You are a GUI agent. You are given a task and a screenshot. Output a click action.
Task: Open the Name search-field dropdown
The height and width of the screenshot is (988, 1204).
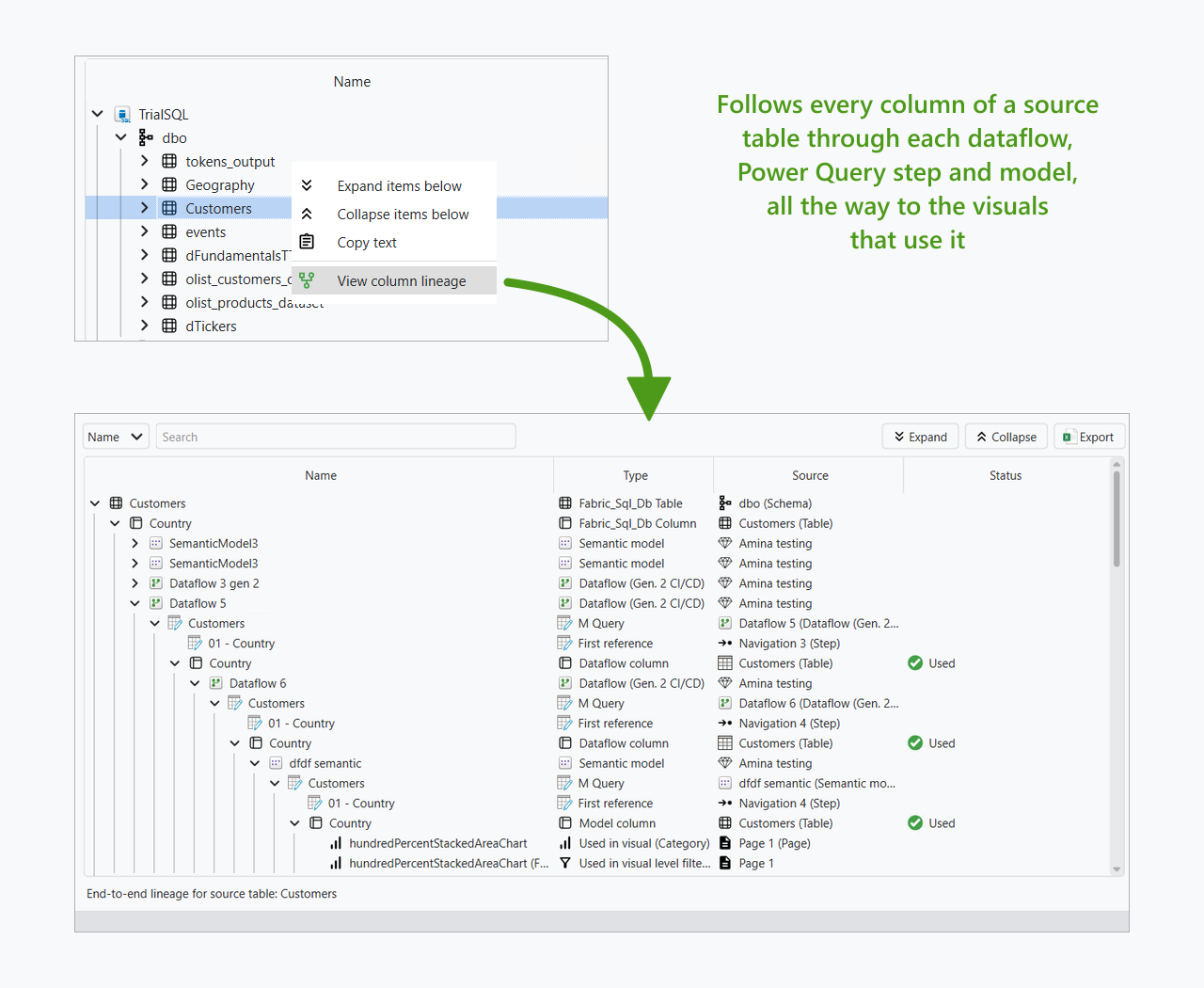point(116,437)
